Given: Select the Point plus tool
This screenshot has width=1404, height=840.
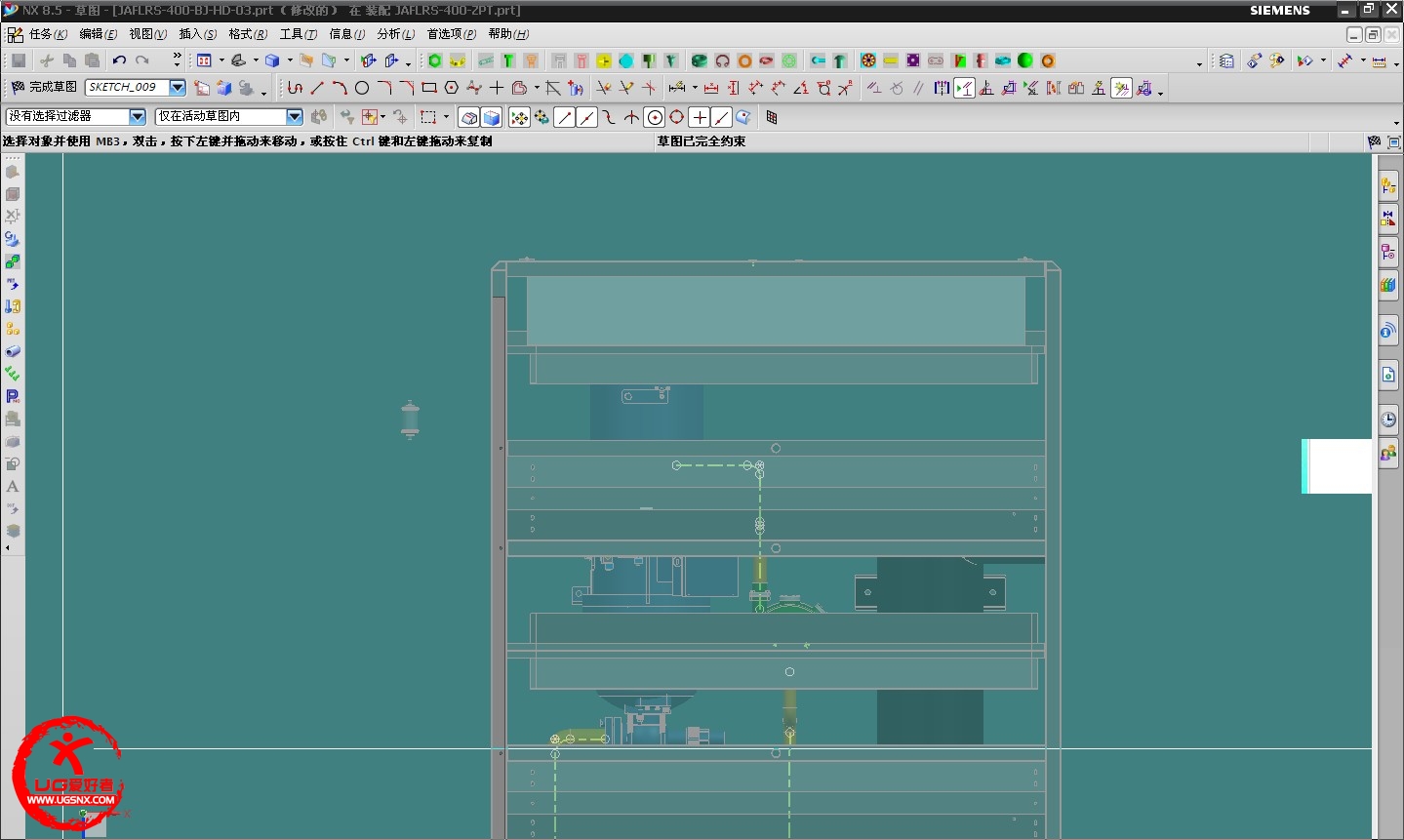Looking at the screenshot, I should pos(497,88).
